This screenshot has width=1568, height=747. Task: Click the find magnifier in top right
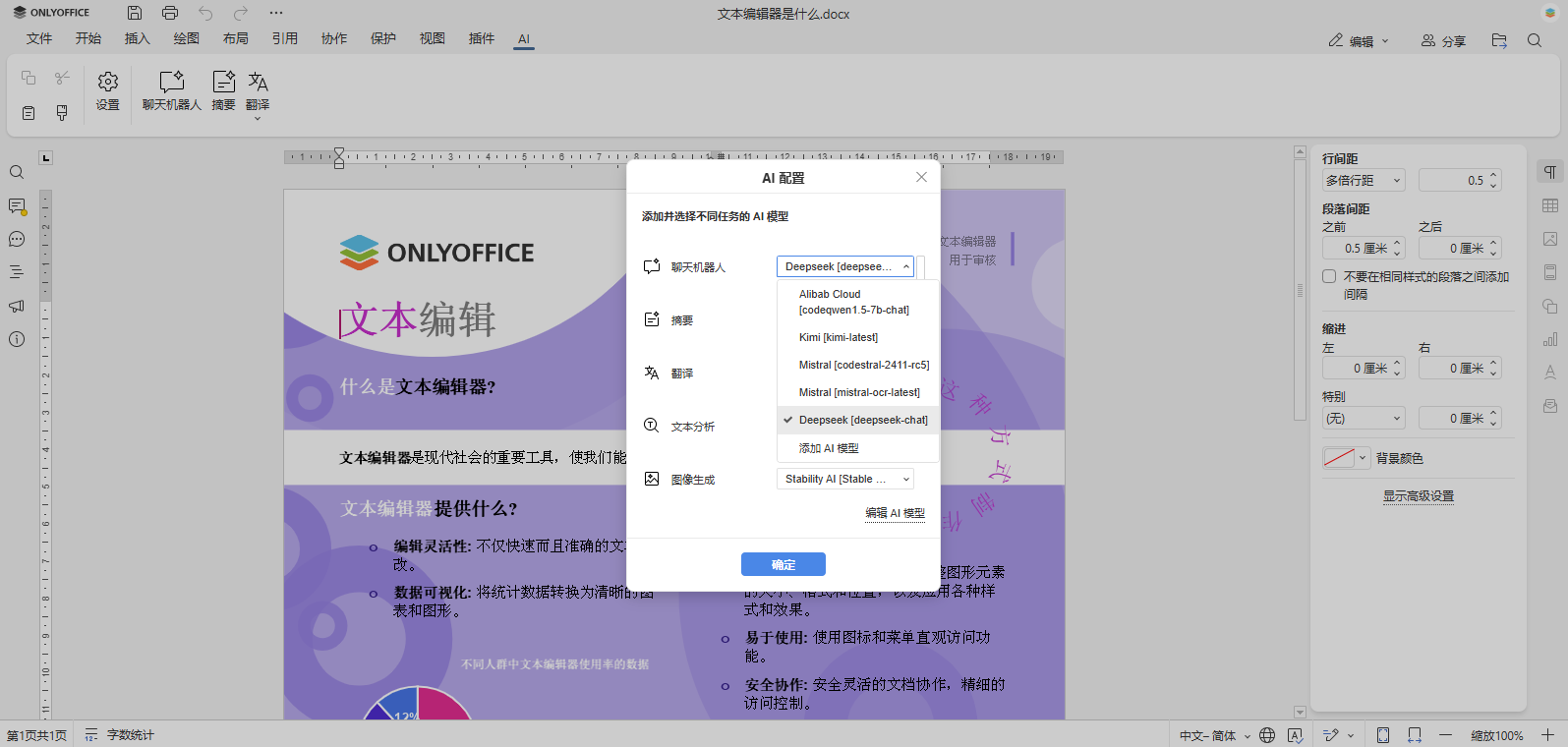coord(1535,40)
